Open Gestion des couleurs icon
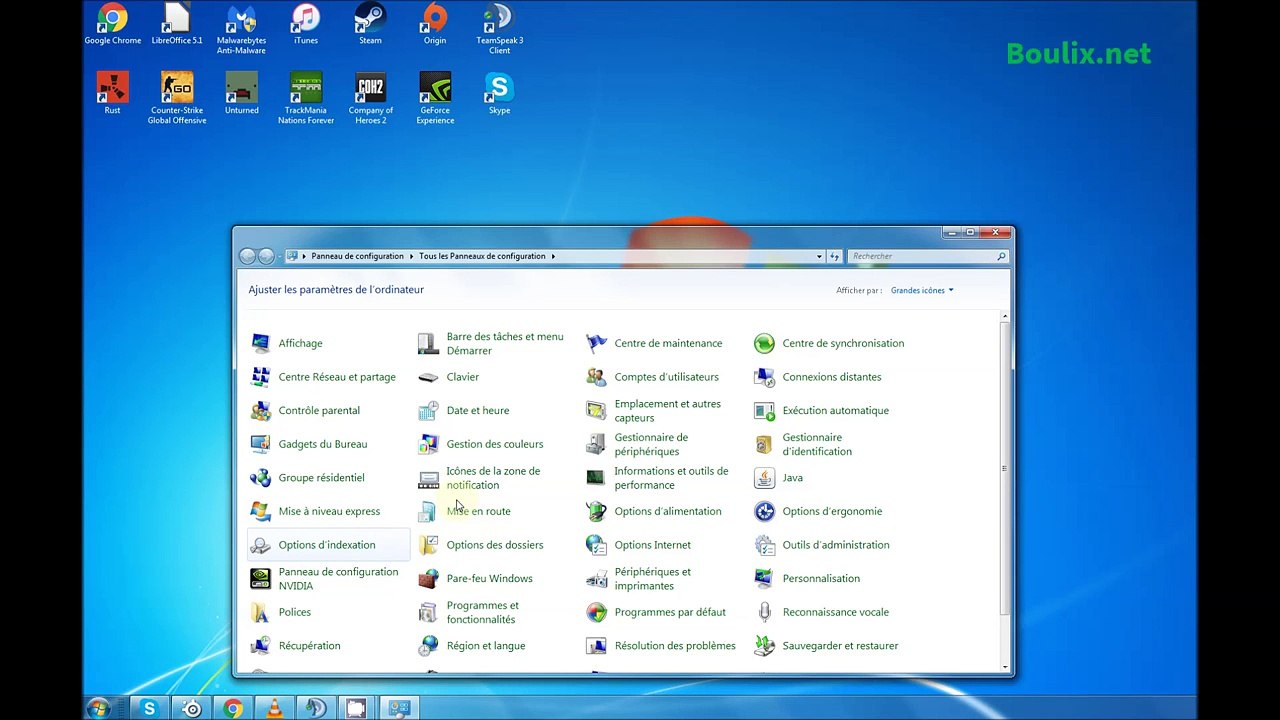This screenshot has height=720, width=1280. (x=428, y=444)
